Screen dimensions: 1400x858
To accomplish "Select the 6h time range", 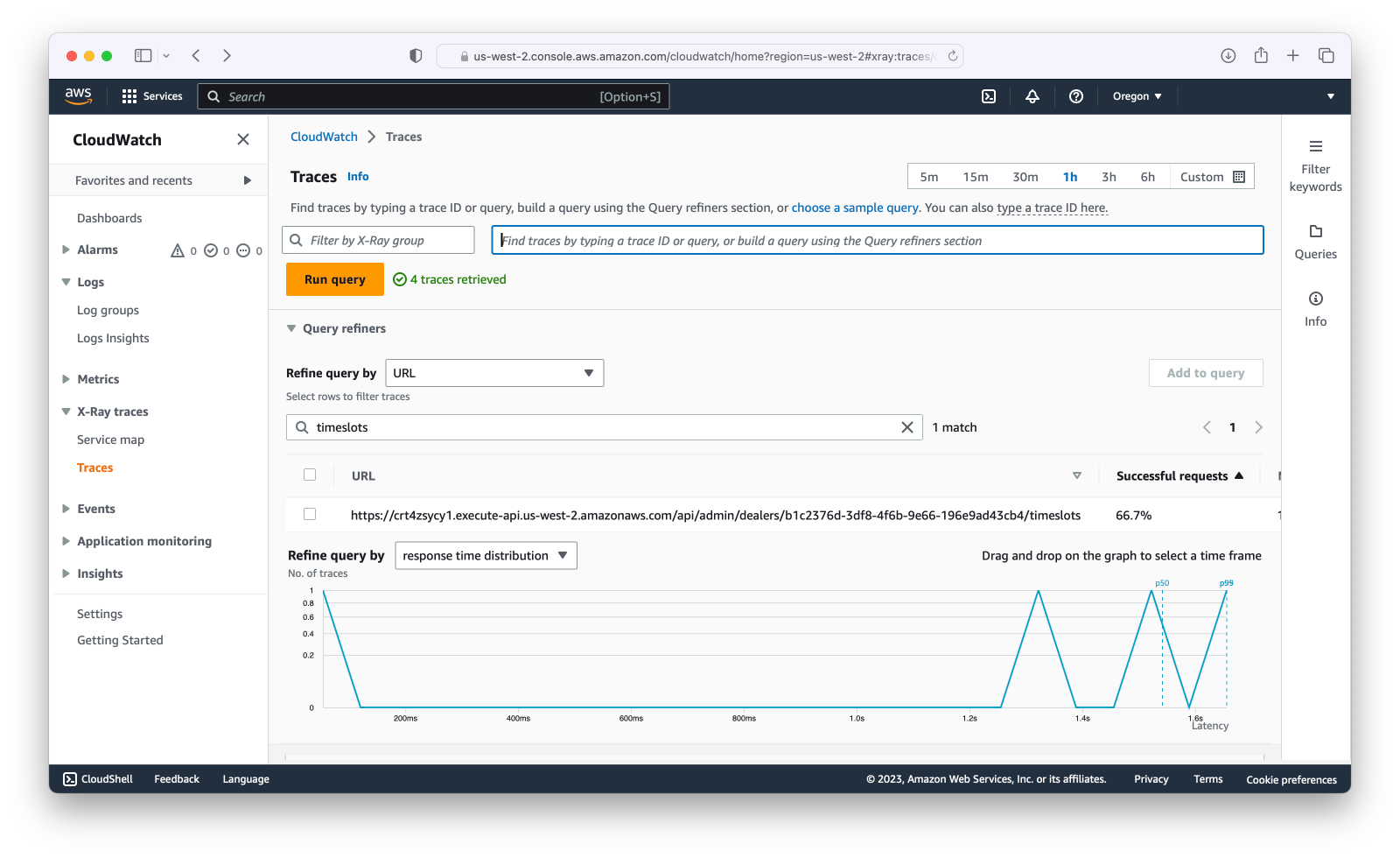I will click(1148, 177).
